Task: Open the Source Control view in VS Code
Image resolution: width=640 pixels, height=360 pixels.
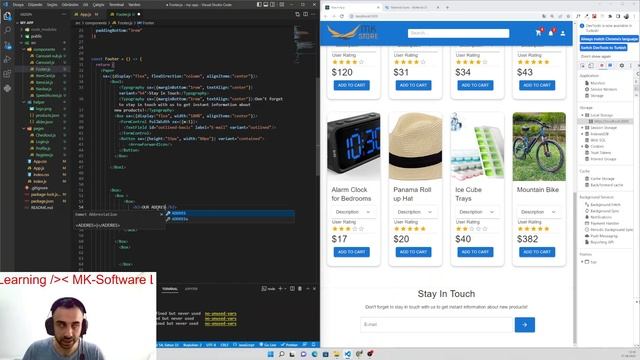Action: 7,45
